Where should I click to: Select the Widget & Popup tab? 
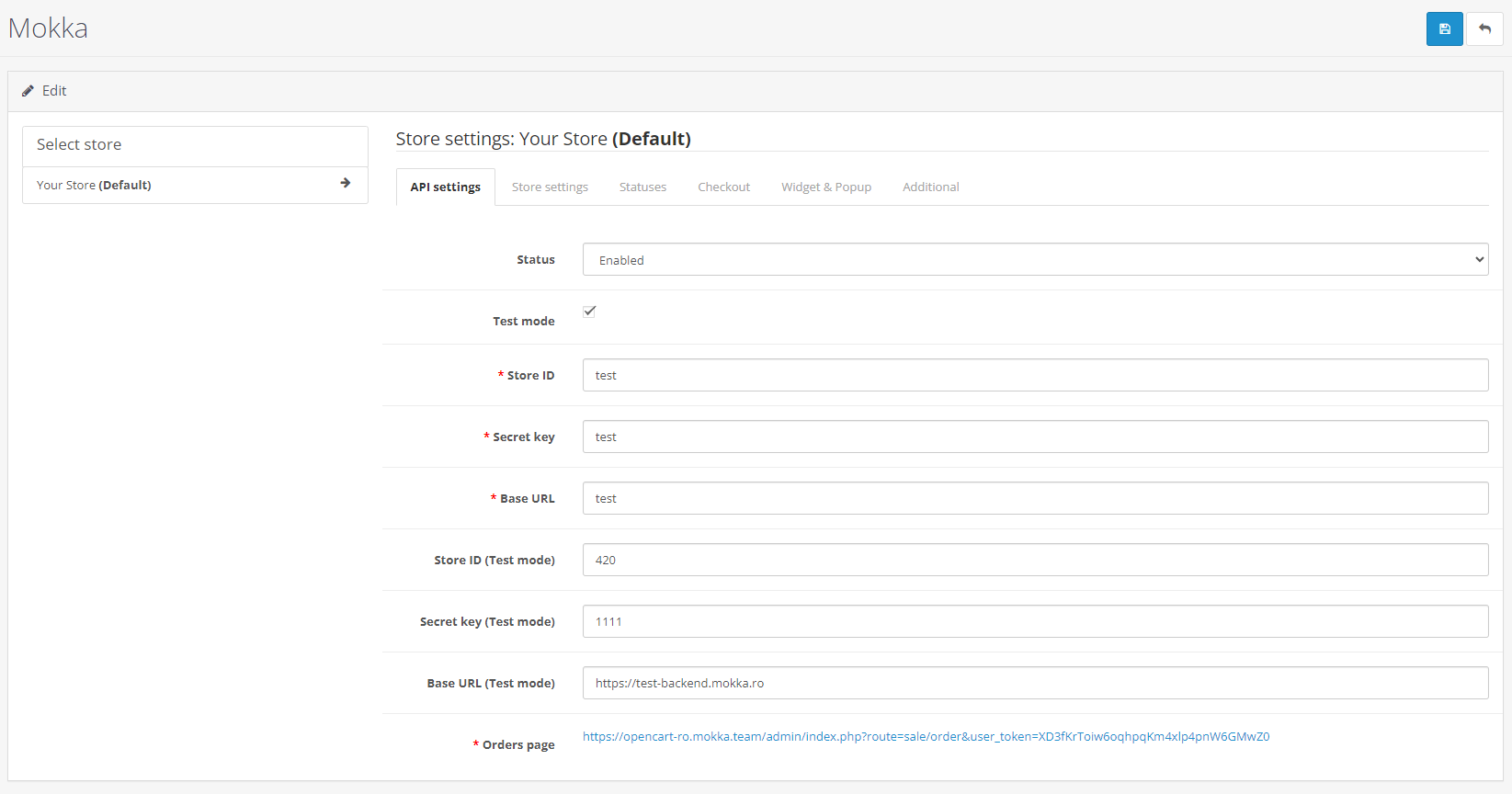[x=826, y=187]
